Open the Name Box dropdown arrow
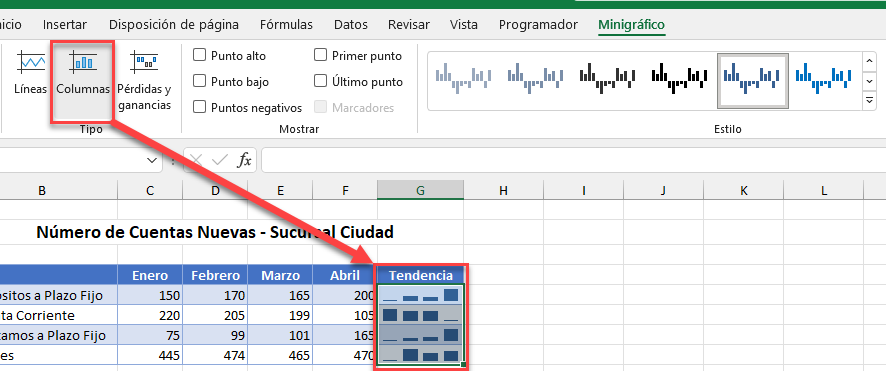The image size is (886, 371). 151,161
